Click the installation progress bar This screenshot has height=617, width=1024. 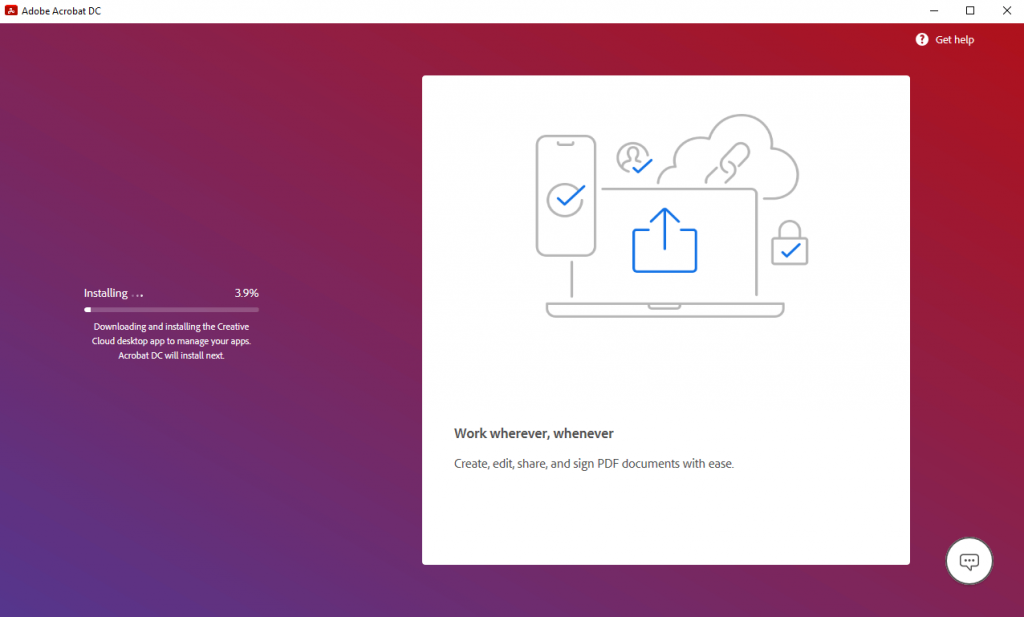coord(171,309)
